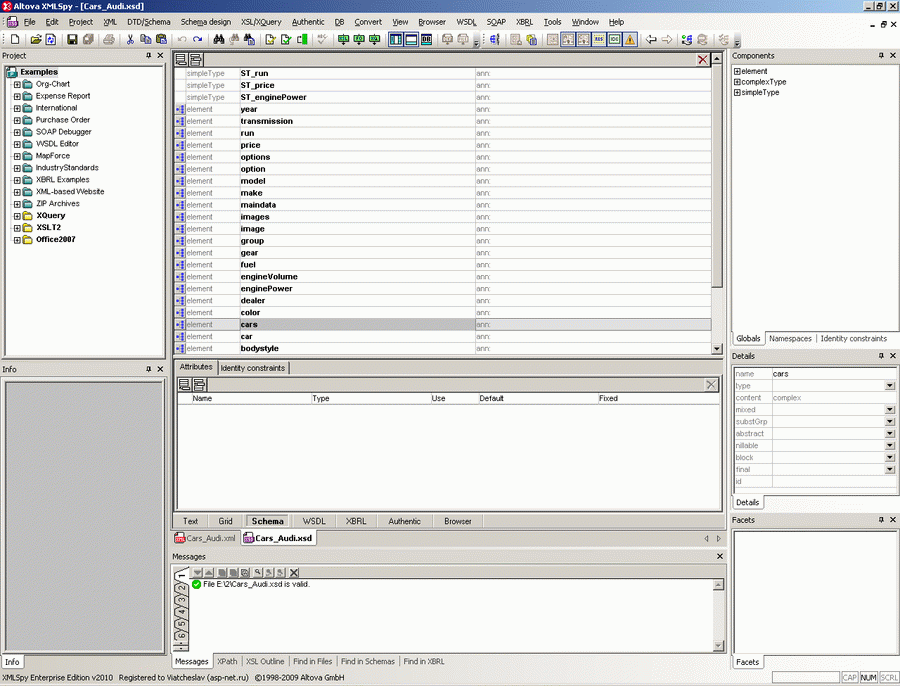Screen dimensions: 900x686
Task: Toggle the IDC identity constraints view button
Action: (x=614, y=39)
